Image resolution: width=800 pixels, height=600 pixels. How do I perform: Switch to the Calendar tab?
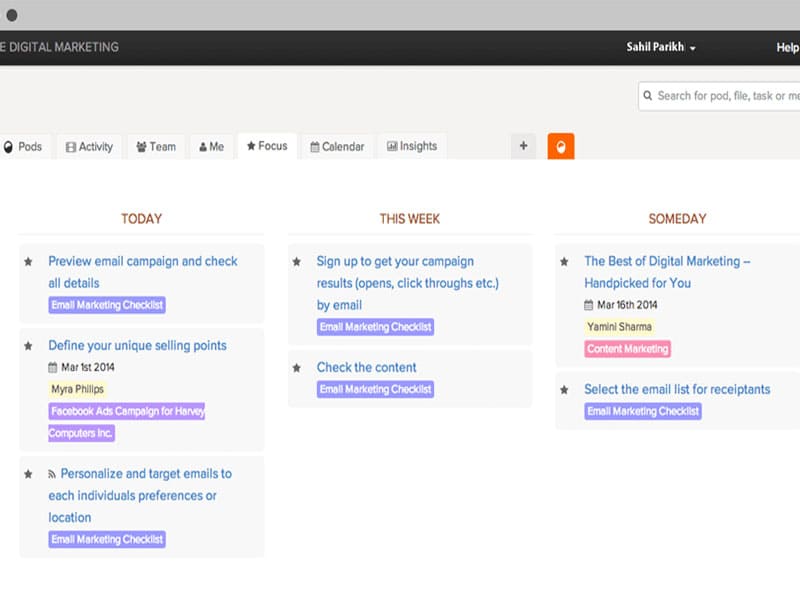coord(337,147)
